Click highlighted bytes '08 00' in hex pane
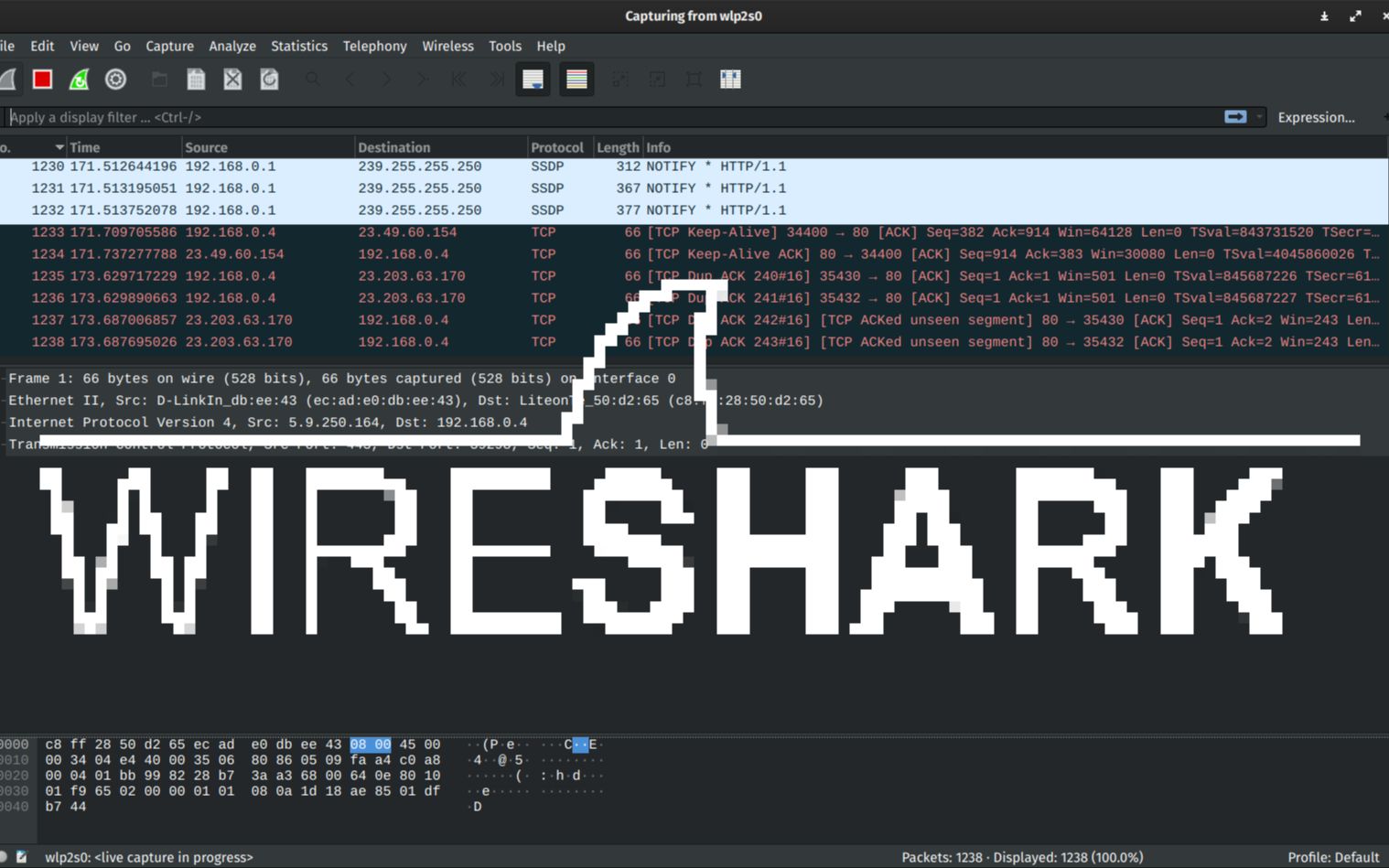Viewport: 1389px width, 868px height. point(370,745)
